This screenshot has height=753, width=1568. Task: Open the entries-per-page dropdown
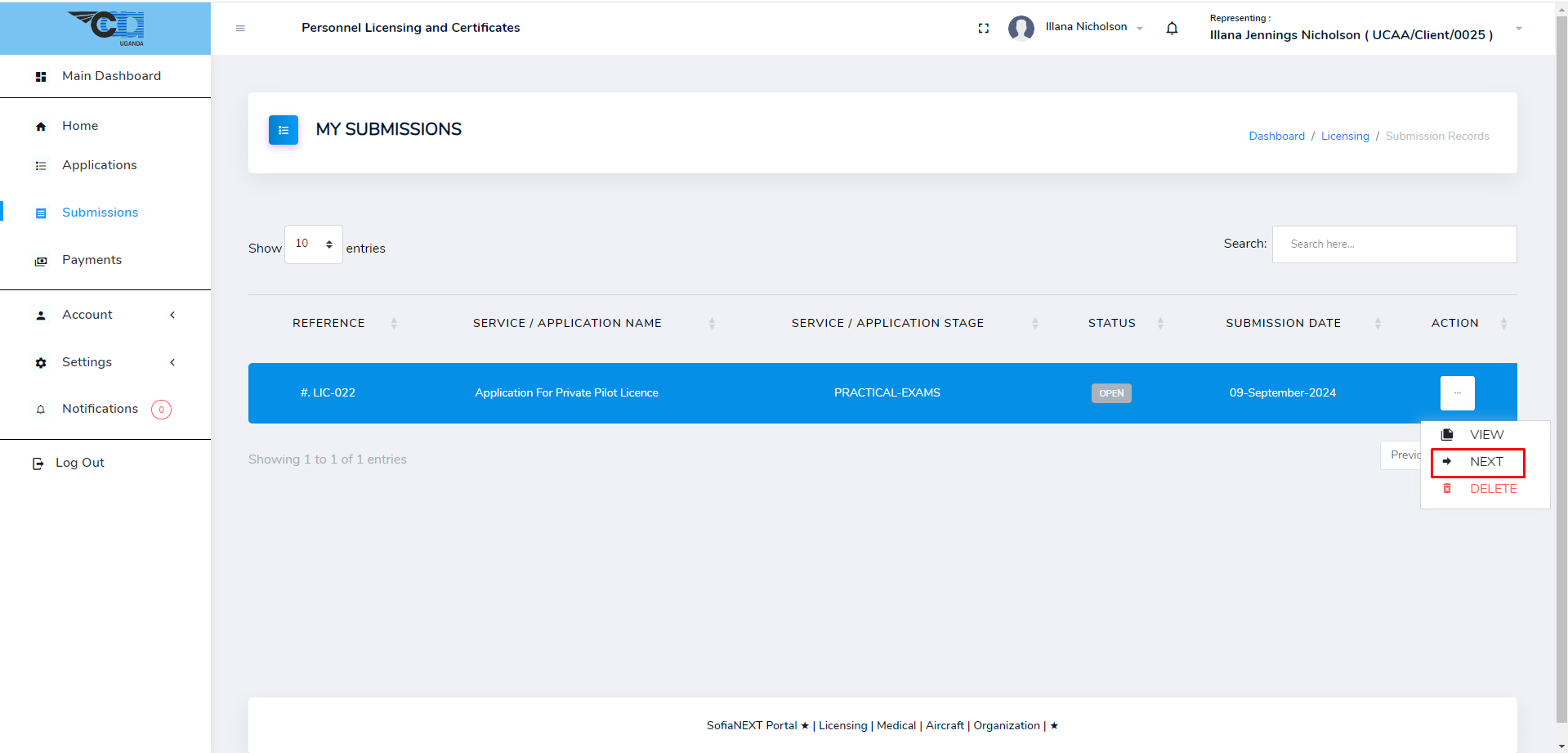(314, 244)
